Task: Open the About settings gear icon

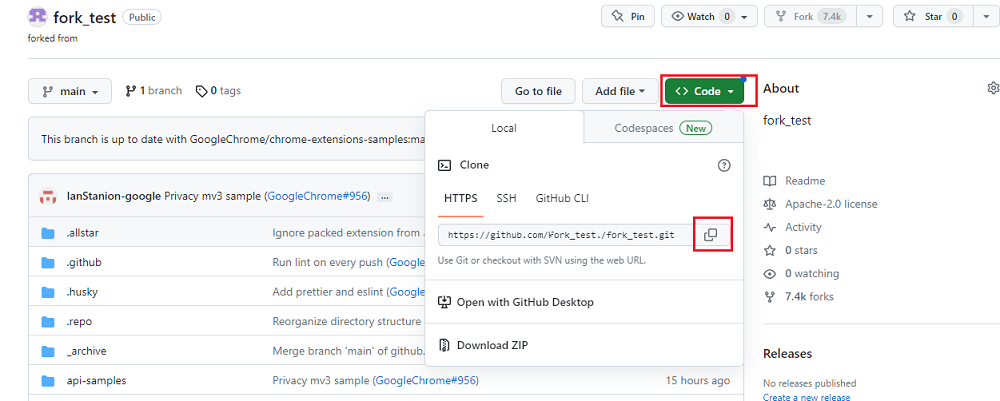Action: point(992,88)
